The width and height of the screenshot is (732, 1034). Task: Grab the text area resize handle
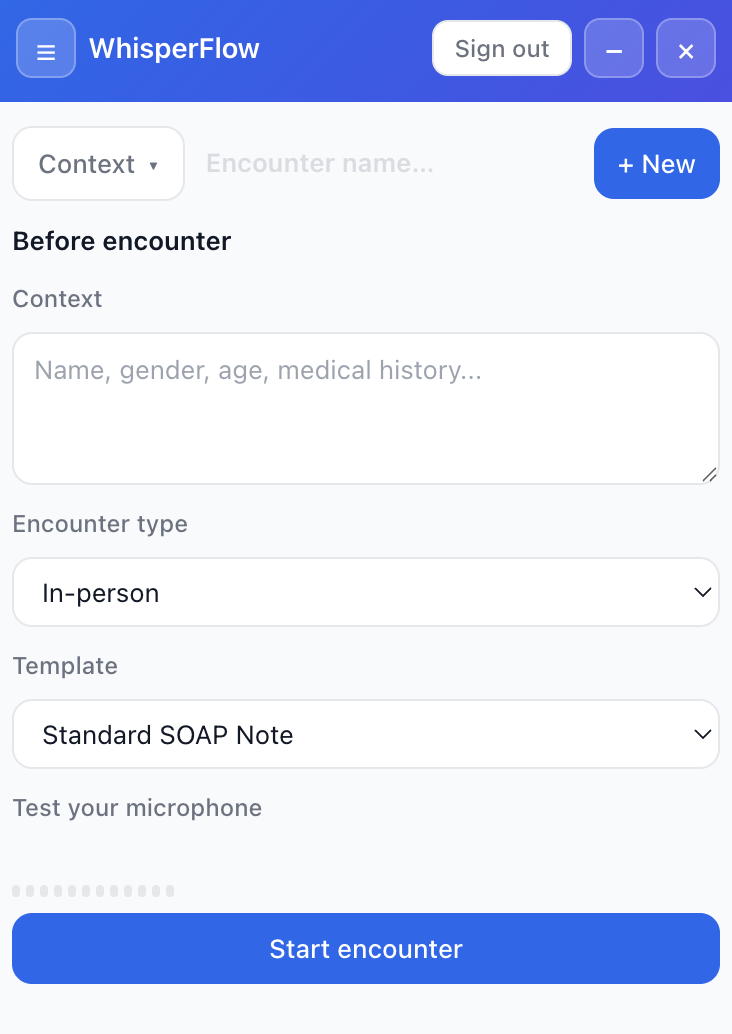[709, 475]
